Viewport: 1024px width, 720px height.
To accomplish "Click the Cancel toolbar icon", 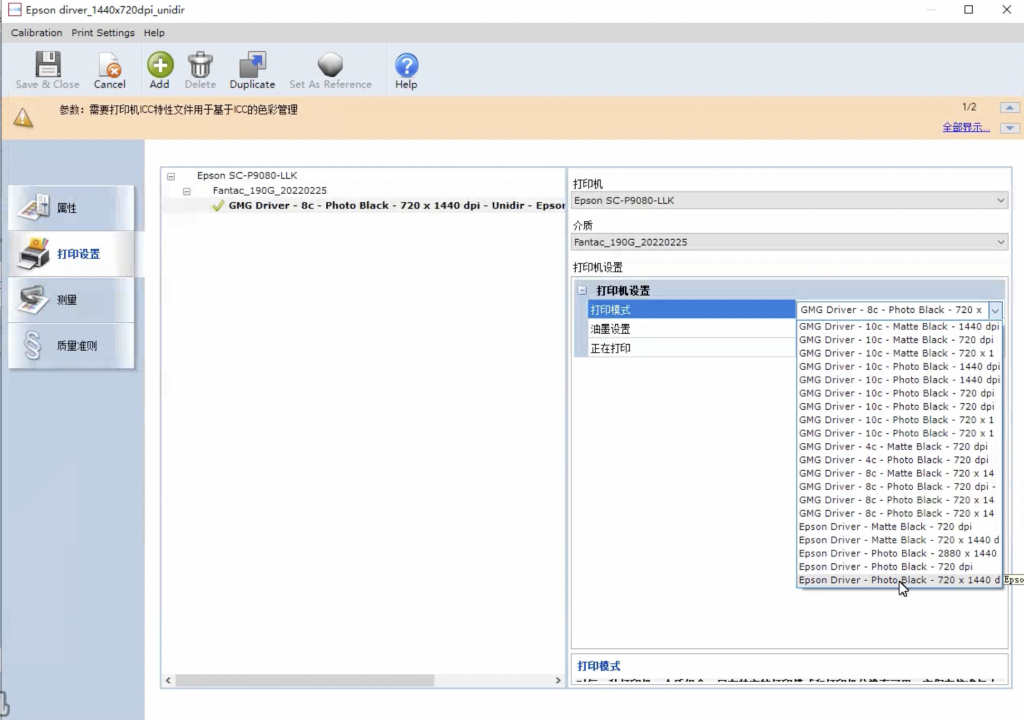I will (x=109, y=65).
